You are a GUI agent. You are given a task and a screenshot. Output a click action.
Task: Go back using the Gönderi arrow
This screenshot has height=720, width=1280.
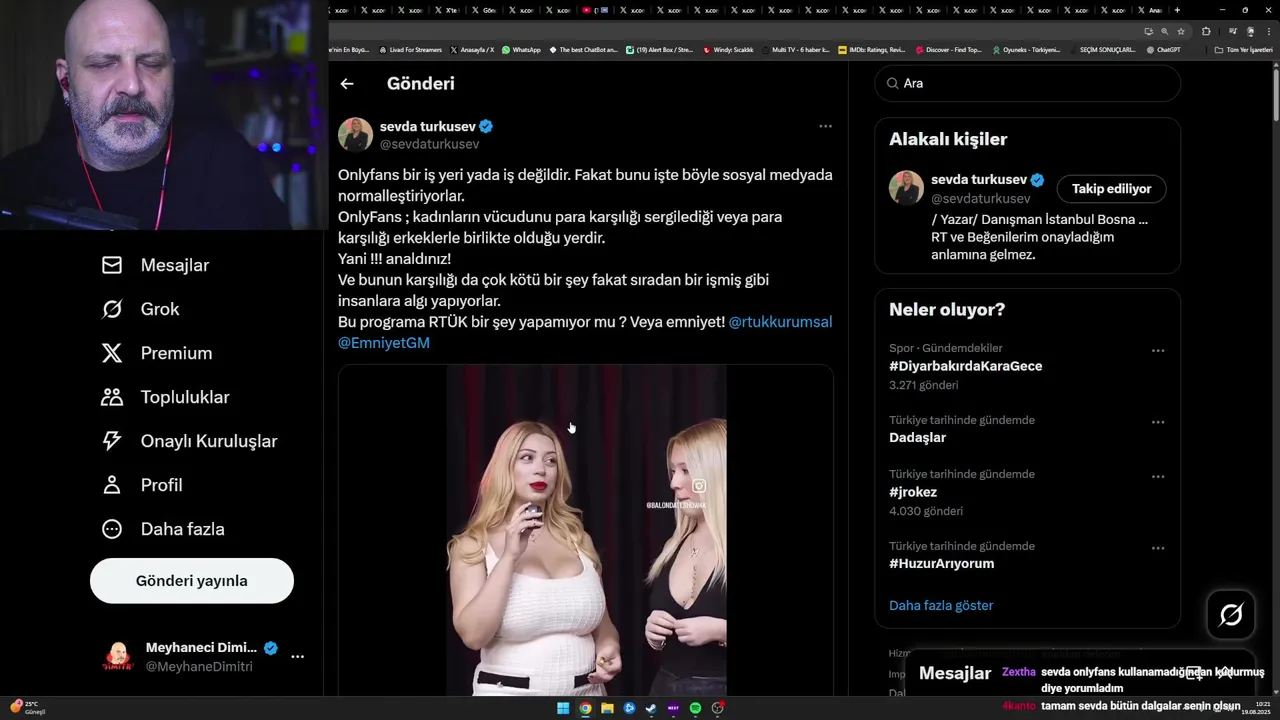[x=347, y=84]
